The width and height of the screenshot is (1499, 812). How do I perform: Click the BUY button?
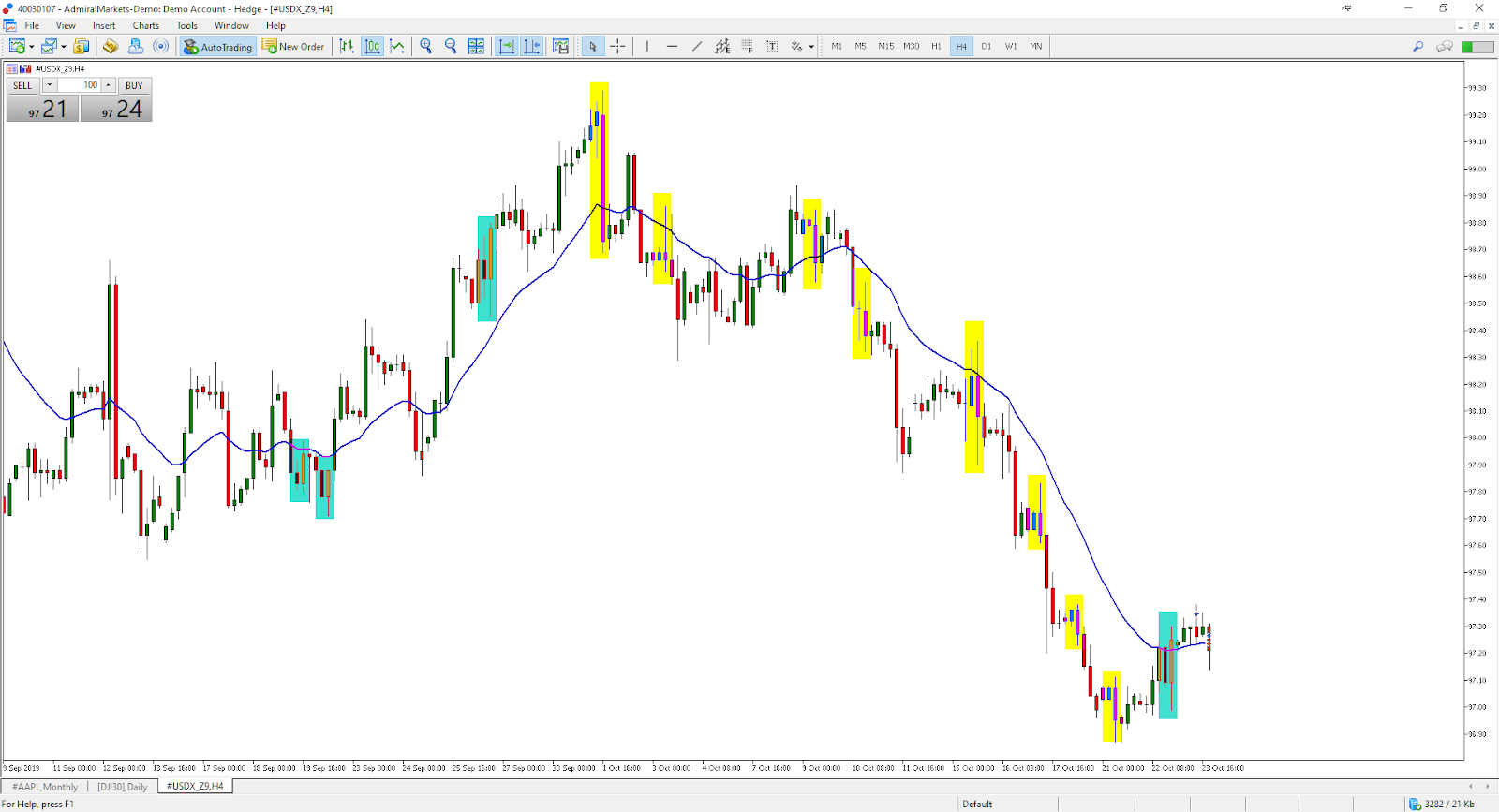[134, 85]
